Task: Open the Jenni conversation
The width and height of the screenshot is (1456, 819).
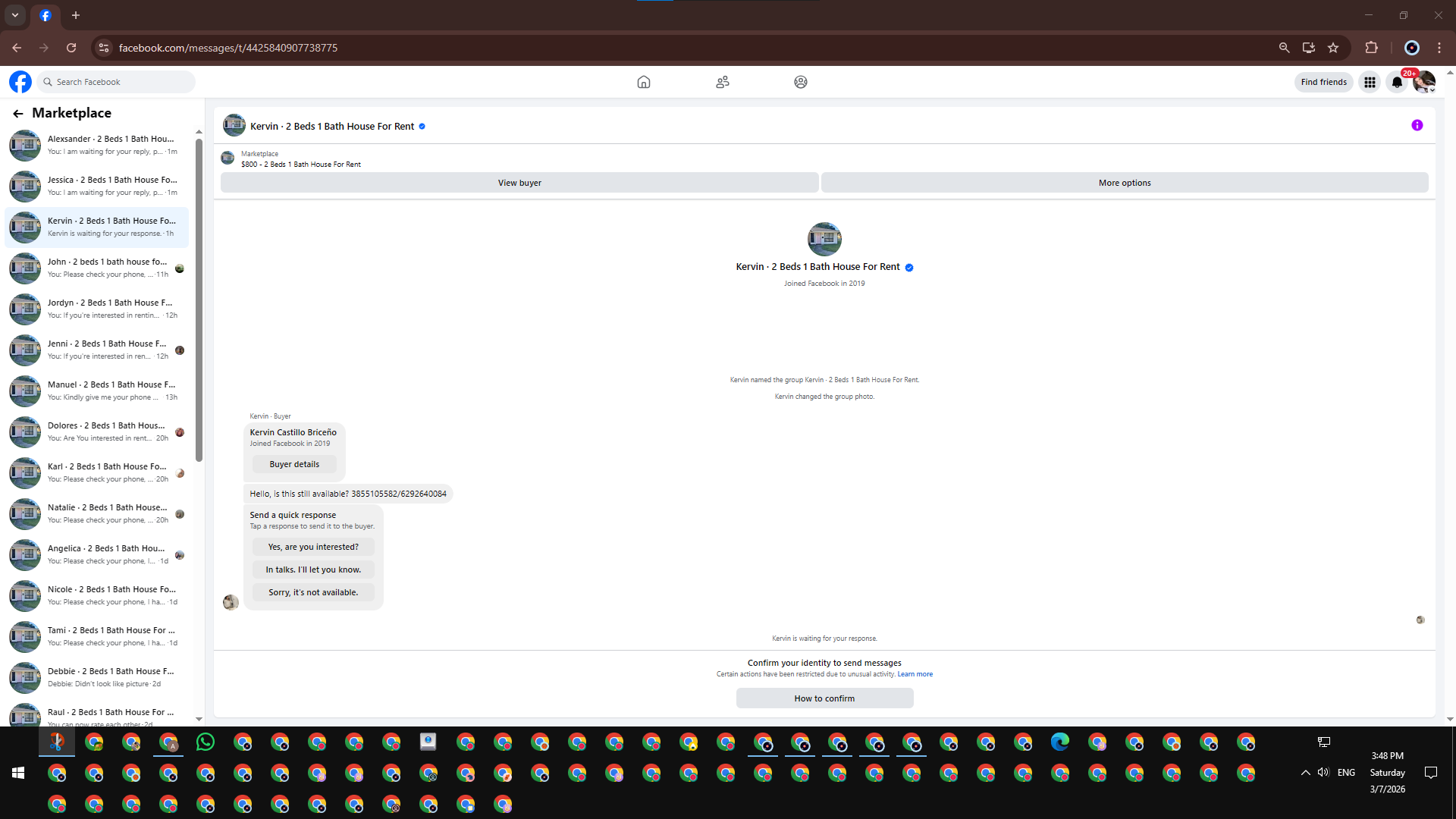Action: pos(97,350)
